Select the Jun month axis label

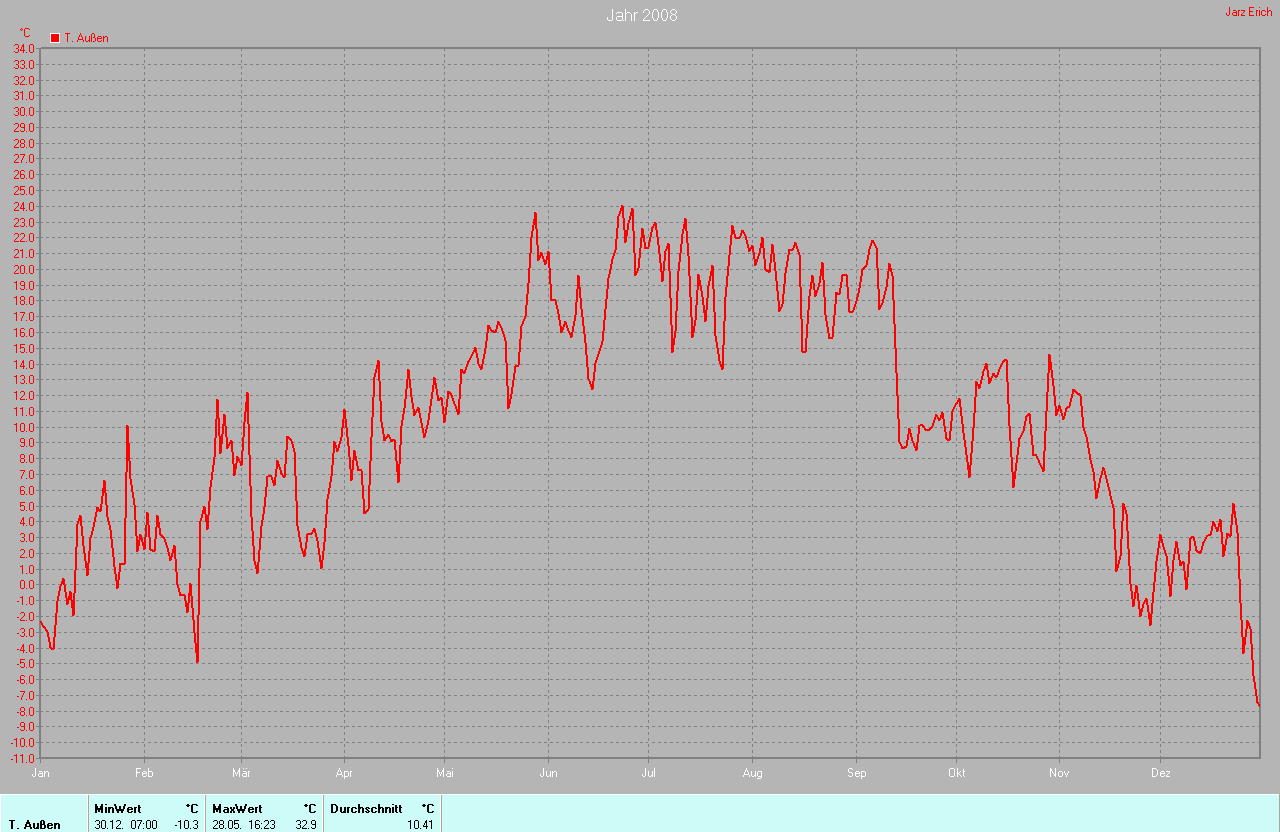tap(548, 773)
